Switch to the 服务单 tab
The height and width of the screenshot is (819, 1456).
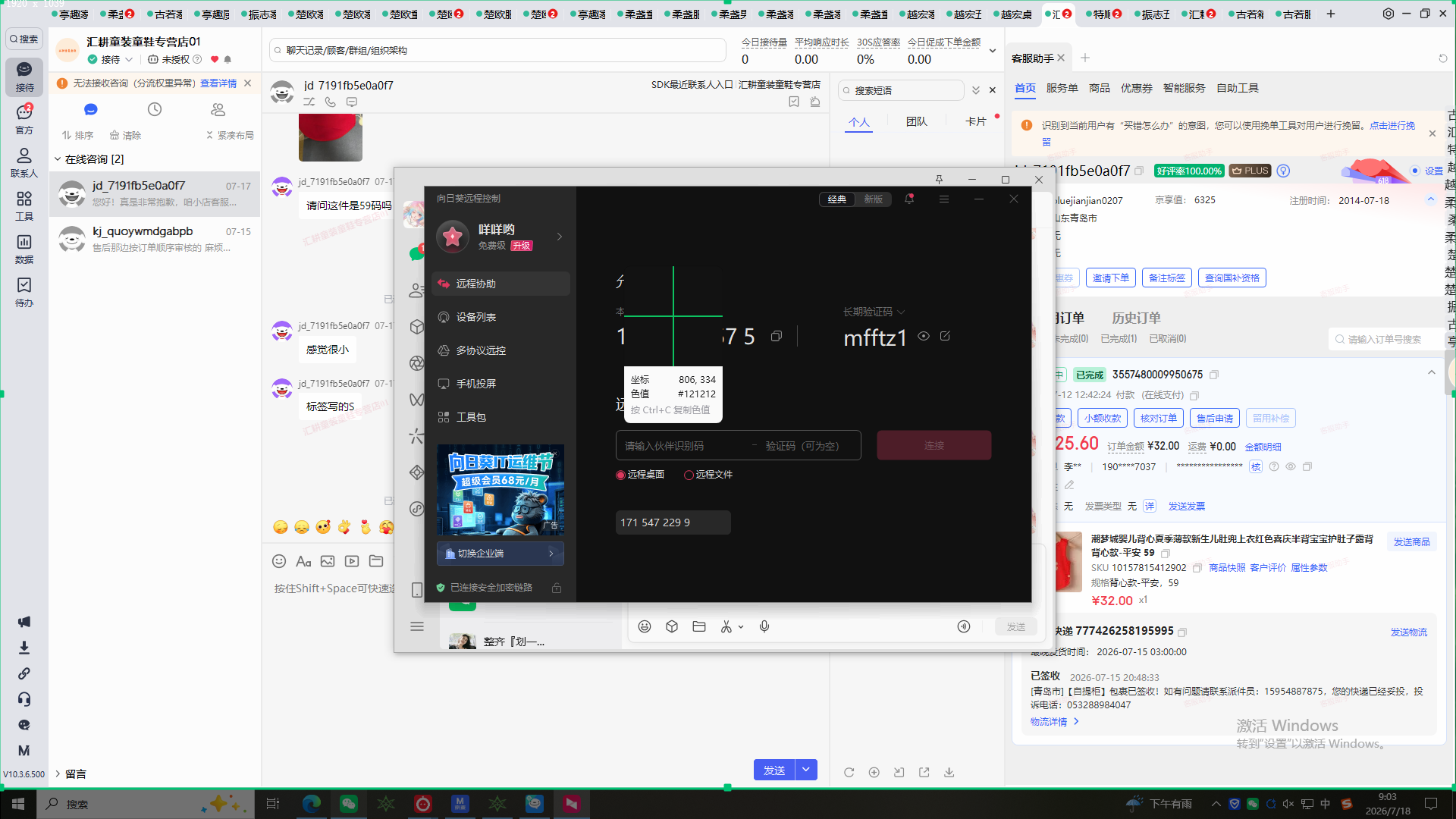tap(1062, 88)
